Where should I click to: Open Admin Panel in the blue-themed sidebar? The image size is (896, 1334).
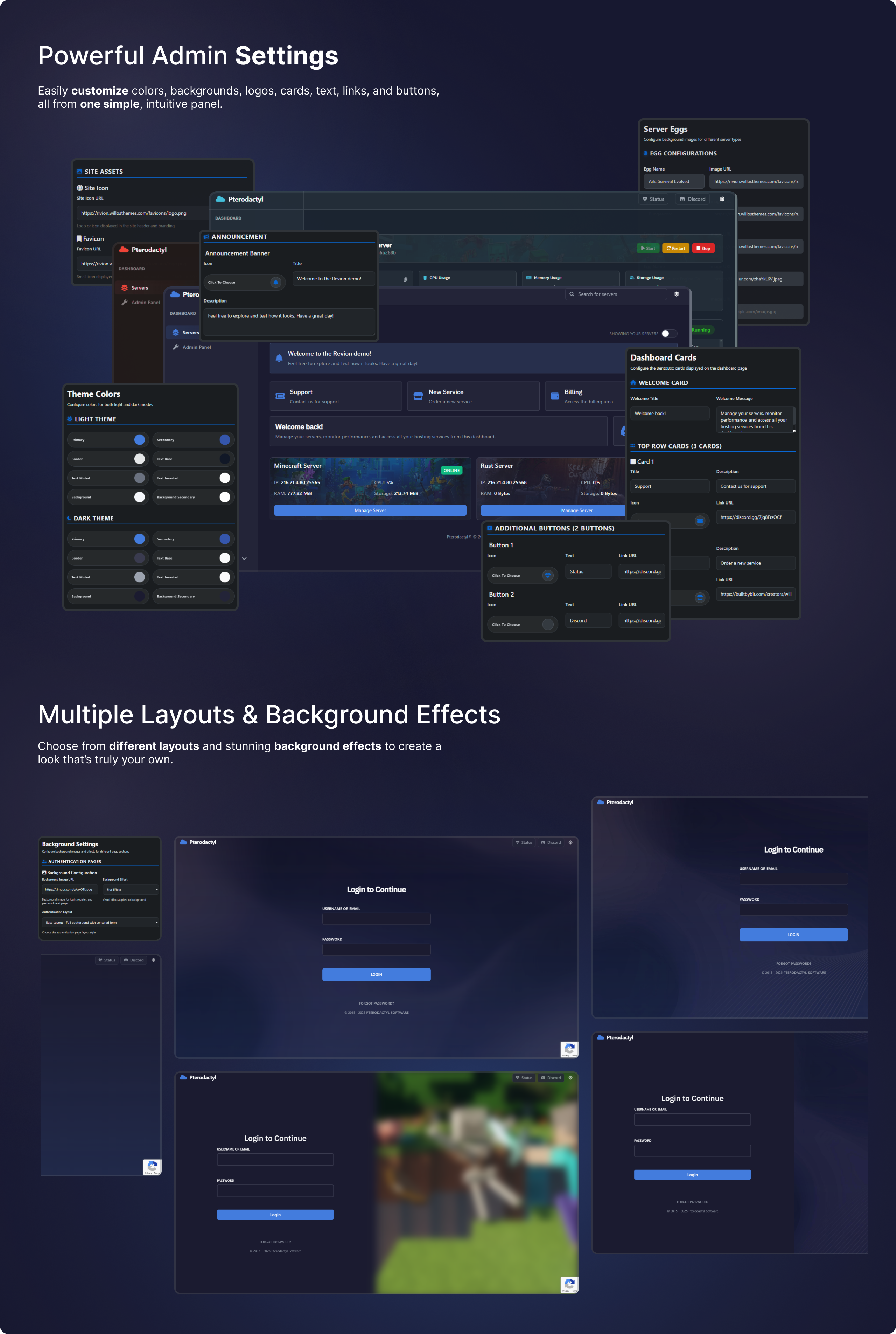[196, 347]
